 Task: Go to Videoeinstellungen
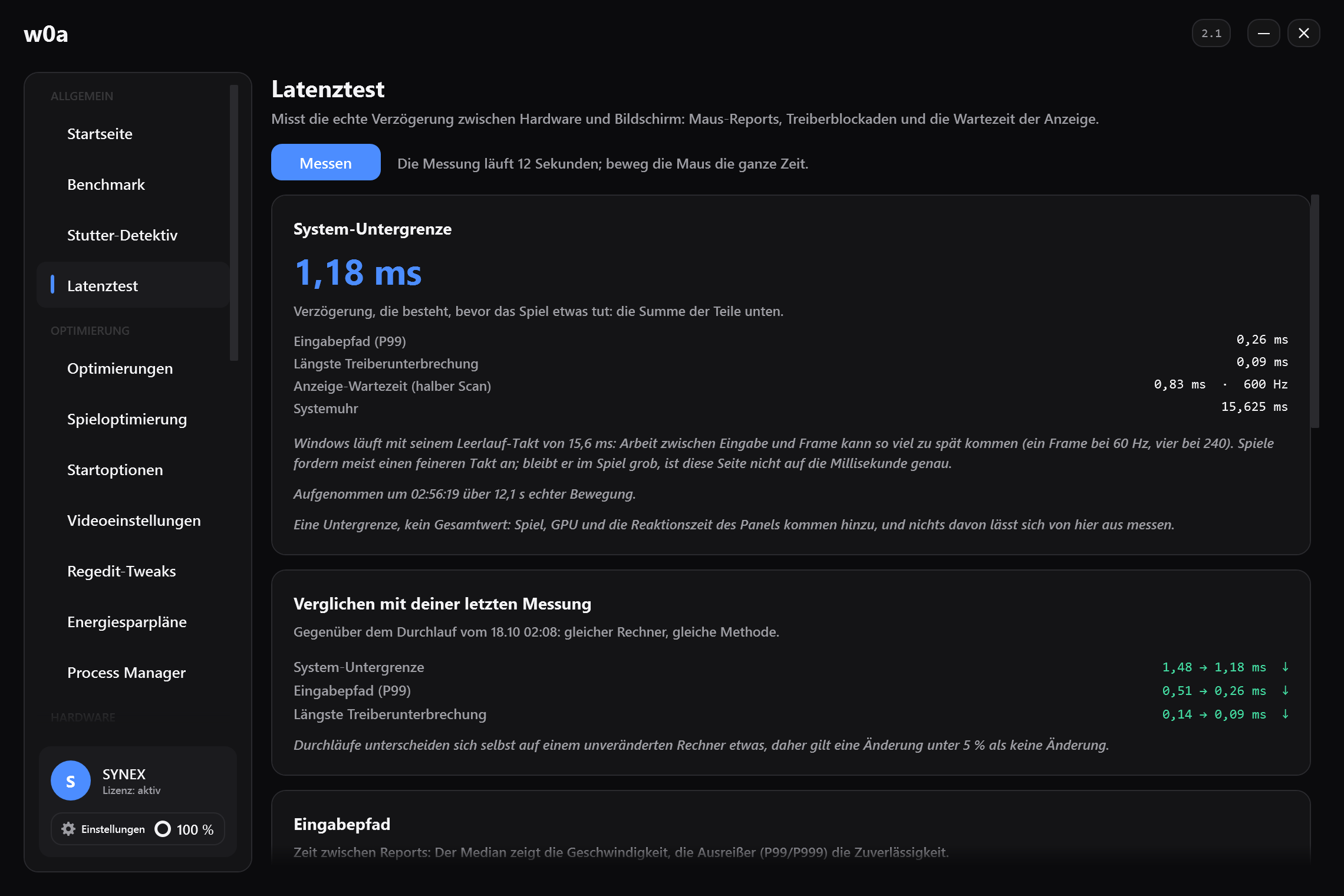coord(133,521)
